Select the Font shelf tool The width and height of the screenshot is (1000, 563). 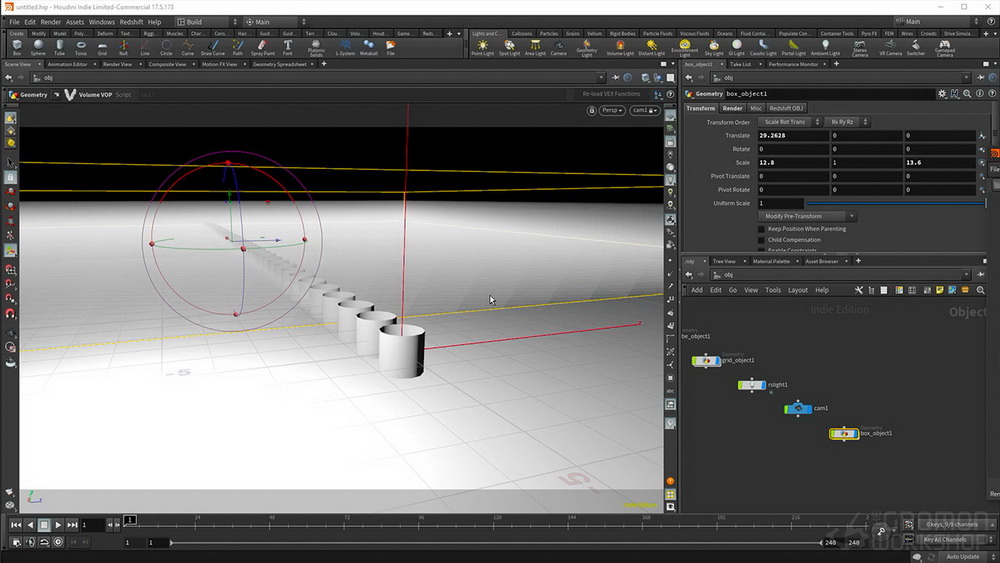(288, 48)
